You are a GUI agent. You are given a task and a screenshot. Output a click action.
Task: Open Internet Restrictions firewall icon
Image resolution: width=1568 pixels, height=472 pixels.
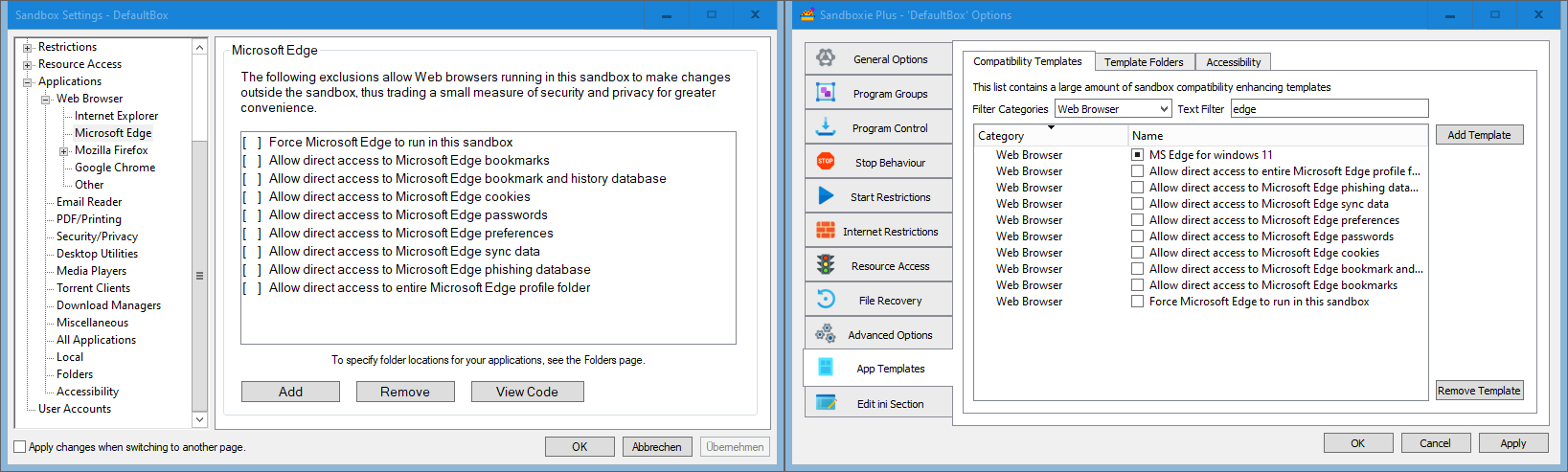click(x=826, y=231)
